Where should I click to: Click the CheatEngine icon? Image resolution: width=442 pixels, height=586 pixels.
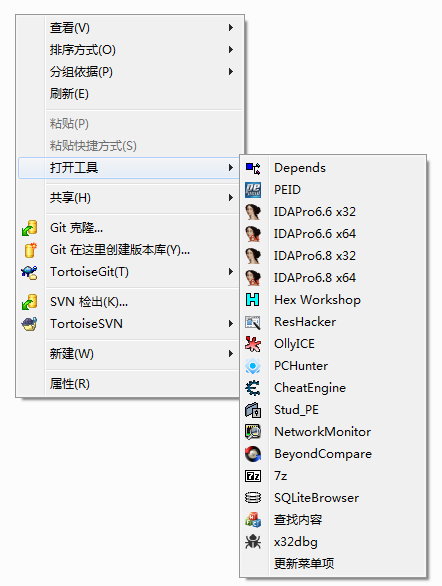pos(253,388)
